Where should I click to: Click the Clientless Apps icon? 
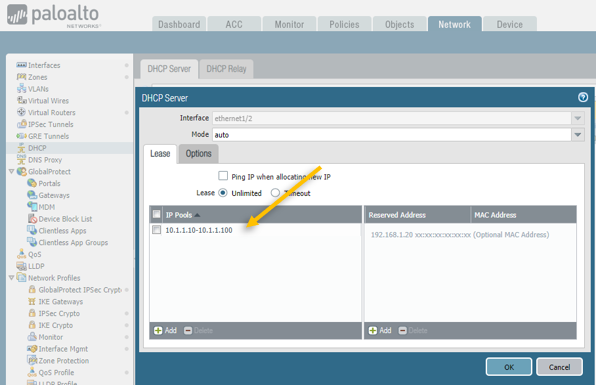32,230
